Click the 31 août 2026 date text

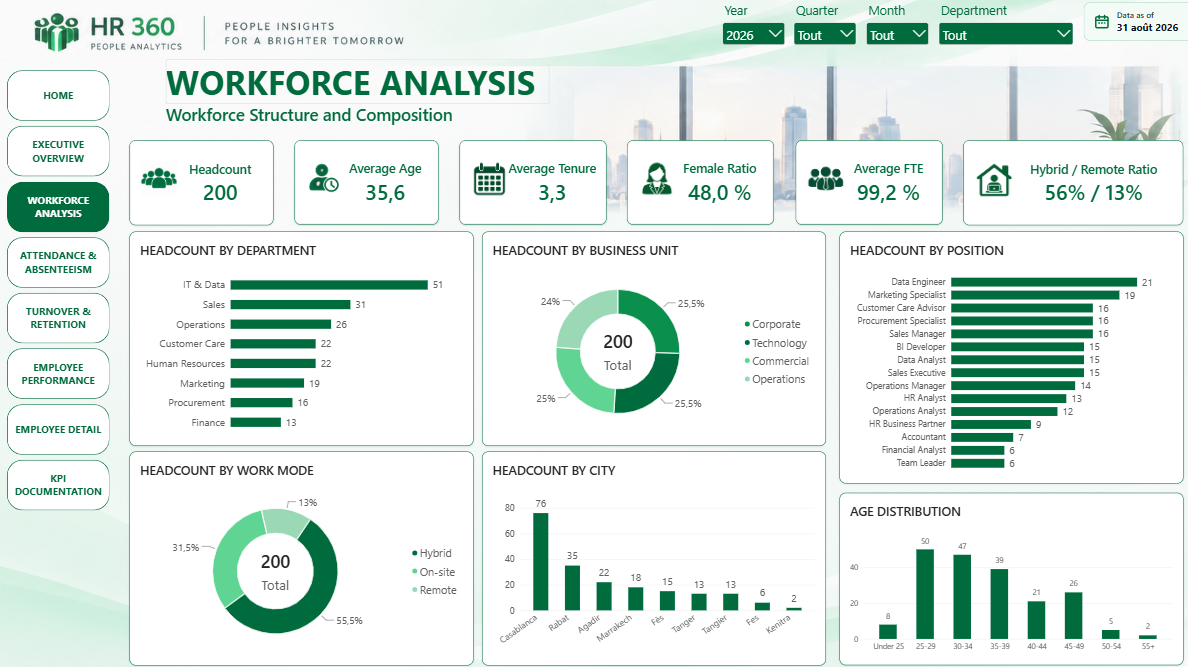[1147, 27]
